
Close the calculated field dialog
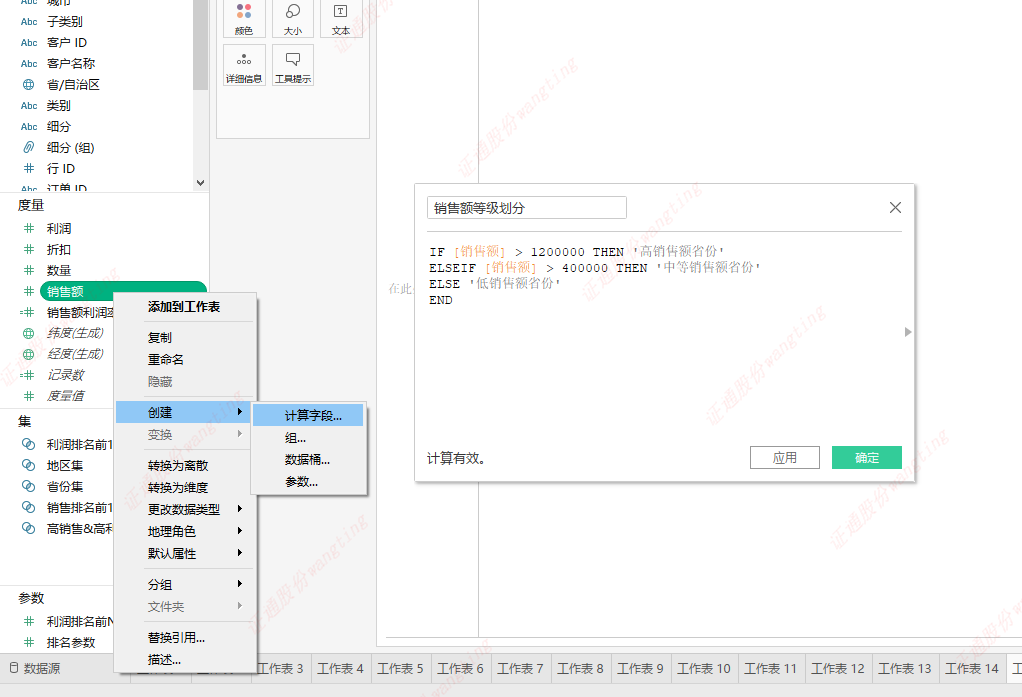896,207
